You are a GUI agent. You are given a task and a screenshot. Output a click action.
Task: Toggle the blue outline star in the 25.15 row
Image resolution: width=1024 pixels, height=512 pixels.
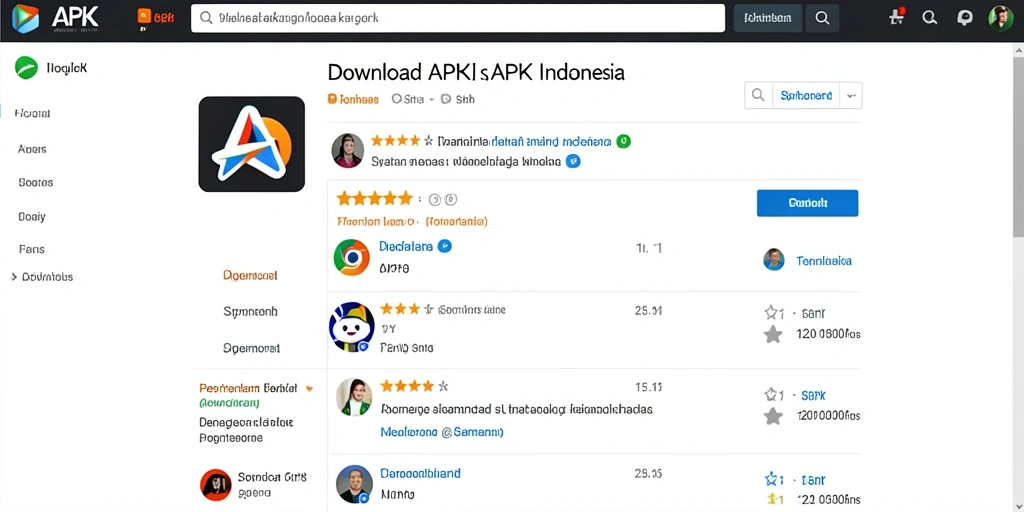point(773,479)
